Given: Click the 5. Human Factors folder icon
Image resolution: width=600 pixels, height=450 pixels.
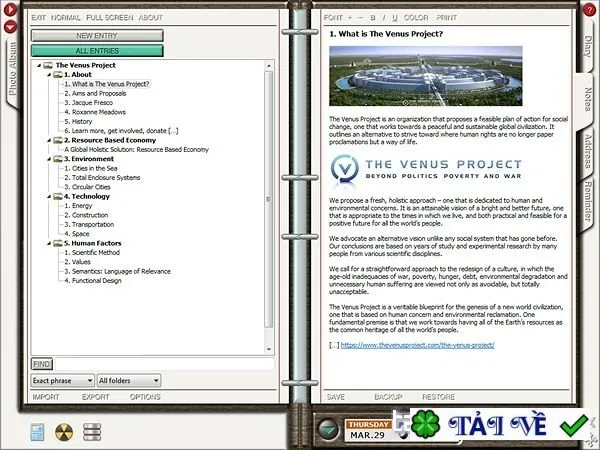Looking at the screenshot, I should (58, 243).
